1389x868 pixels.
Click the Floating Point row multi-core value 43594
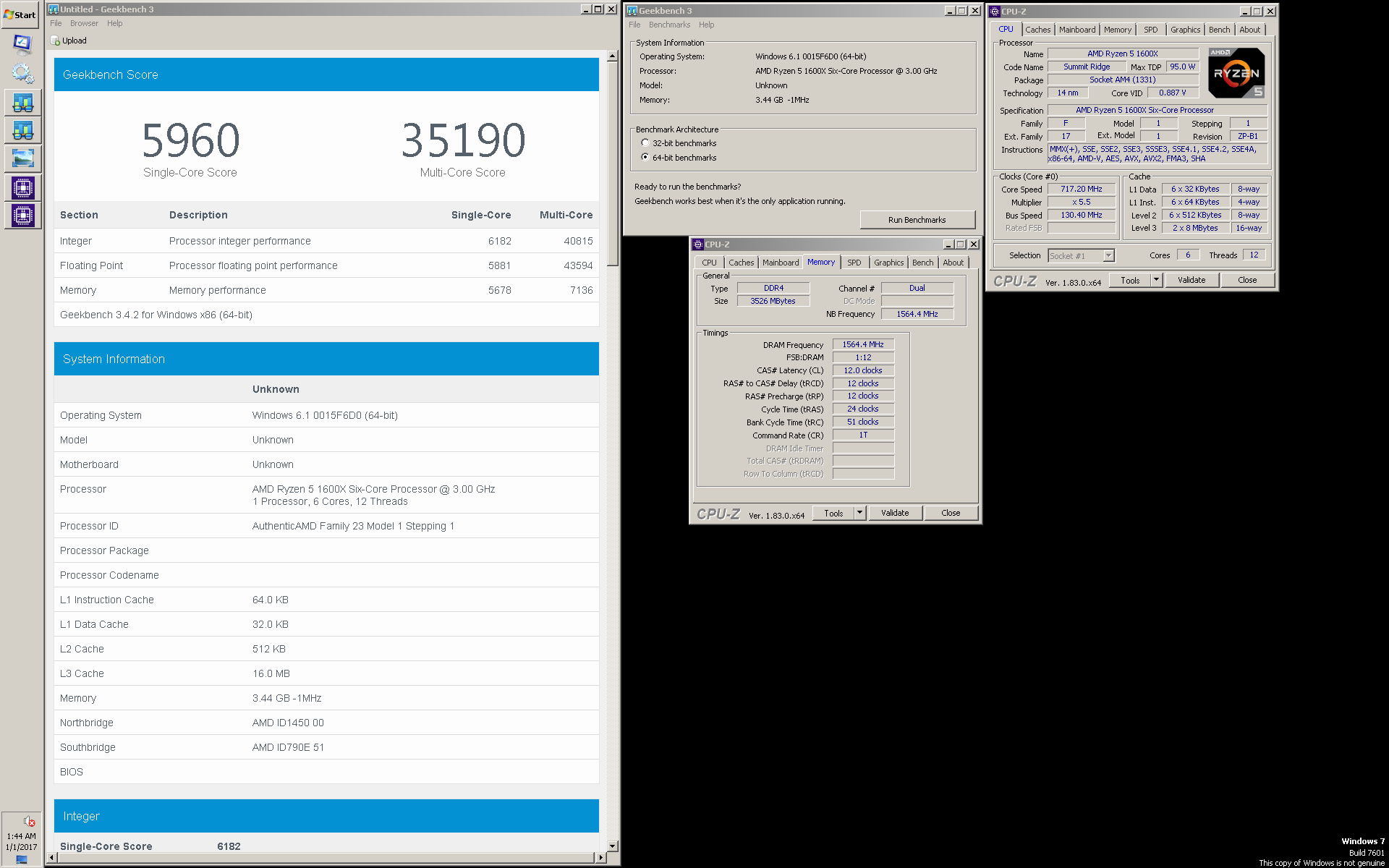(x=578, y=266)
